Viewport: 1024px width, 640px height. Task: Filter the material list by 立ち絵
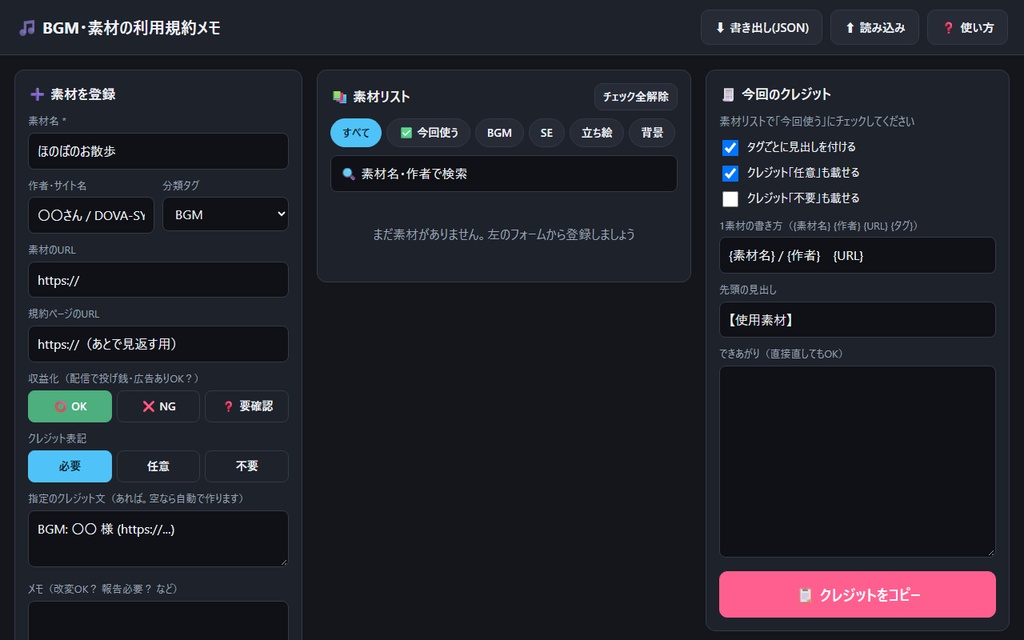597,133
